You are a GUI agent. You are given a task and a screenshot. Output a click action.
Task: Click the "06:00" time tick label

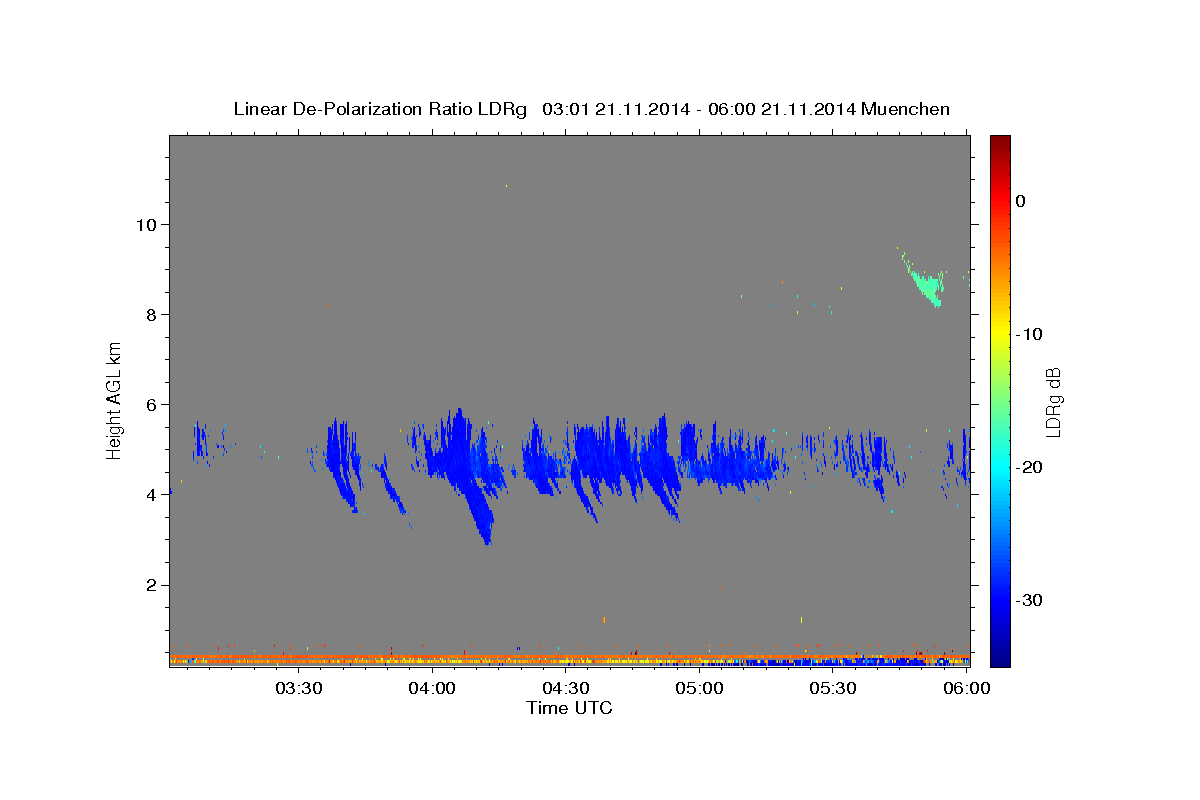click(967, 688)
